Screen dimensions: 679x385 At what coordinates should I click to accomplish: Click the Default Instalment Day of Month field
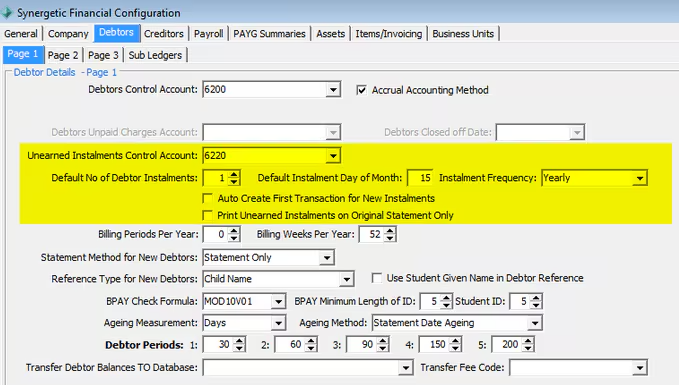[420, 178]
